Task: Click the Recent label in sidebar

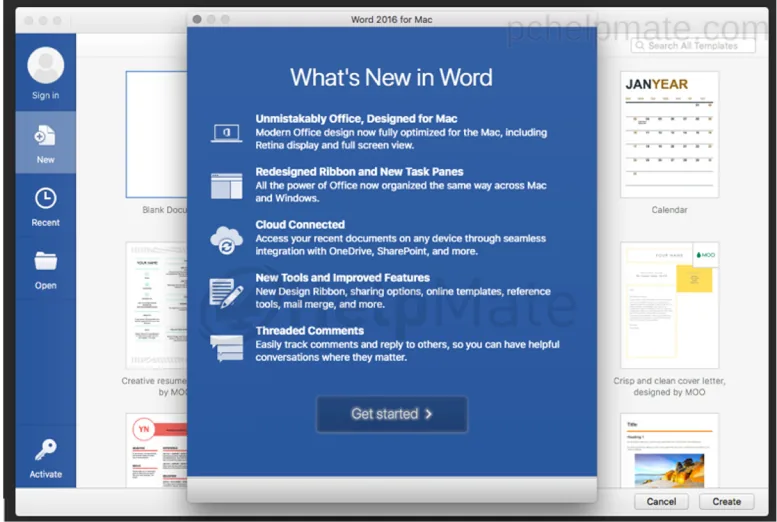Action: (46, 223)
